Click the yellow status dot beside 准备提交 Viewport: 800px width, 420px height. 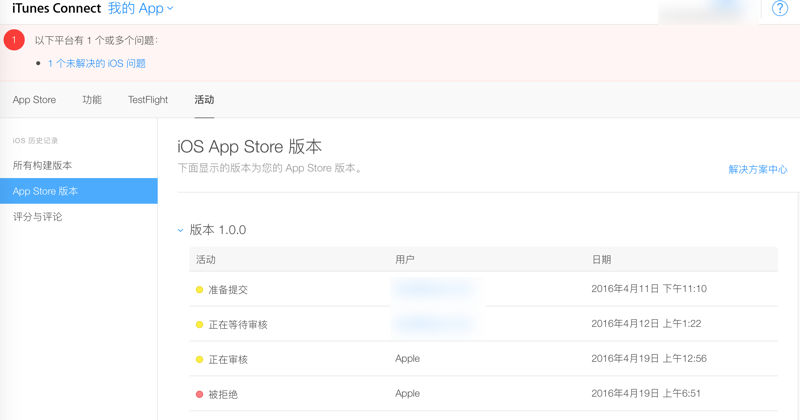click(x=200, y=290)
